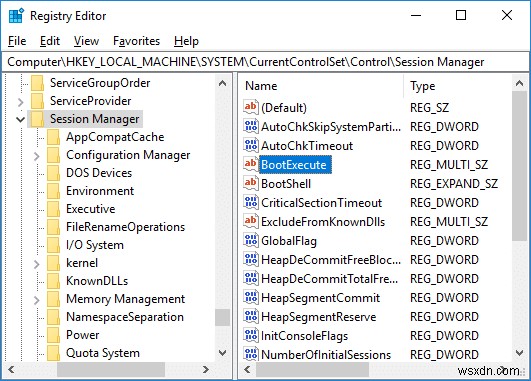Open the Help menu
The image size is (531, 381).
click(186, 41)
